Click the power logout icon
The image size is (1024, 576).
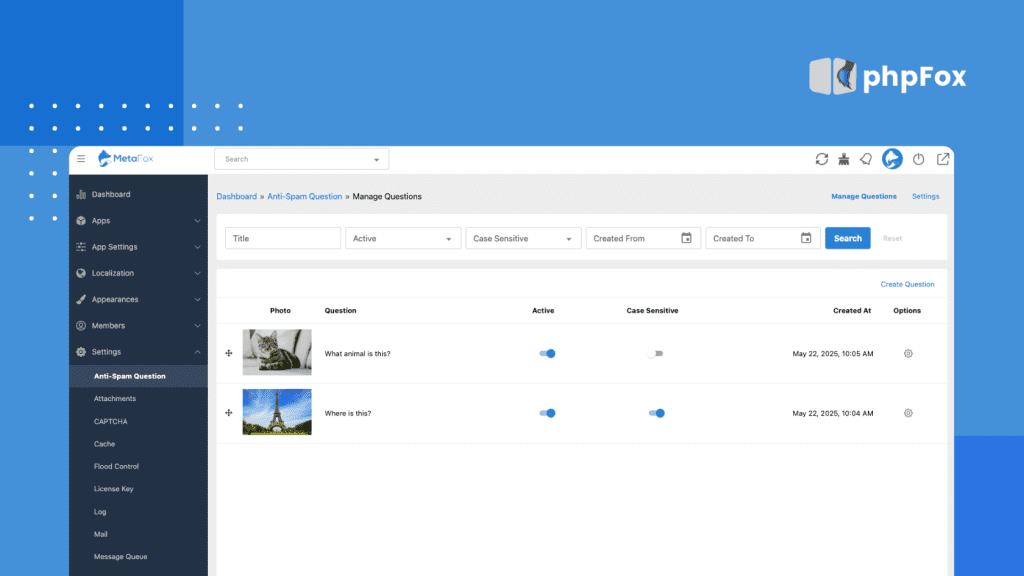pos(918,159)
